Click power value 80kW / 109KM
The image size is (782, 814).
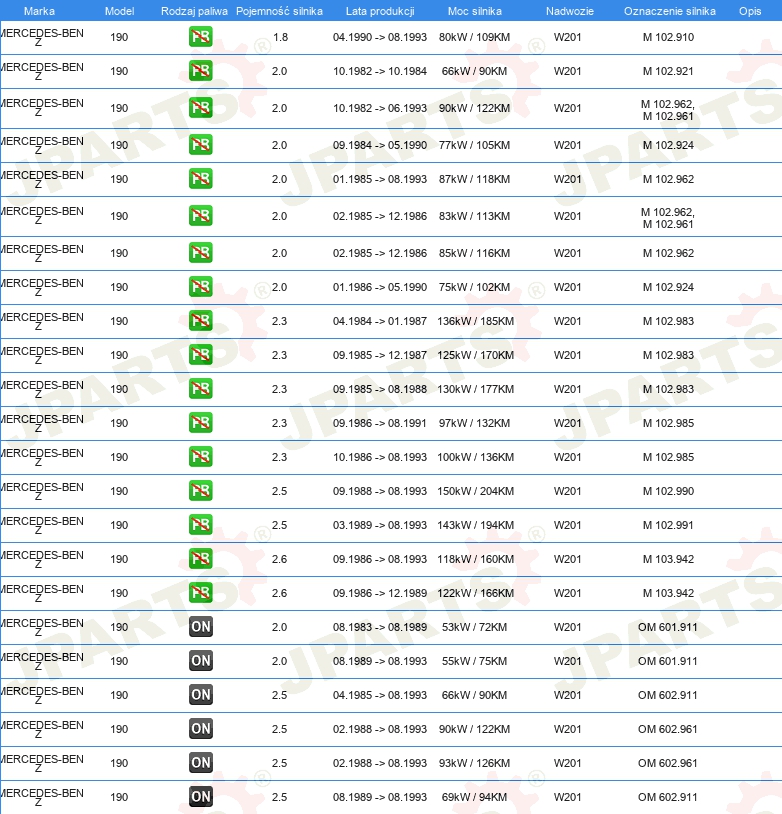pos(475,37)
